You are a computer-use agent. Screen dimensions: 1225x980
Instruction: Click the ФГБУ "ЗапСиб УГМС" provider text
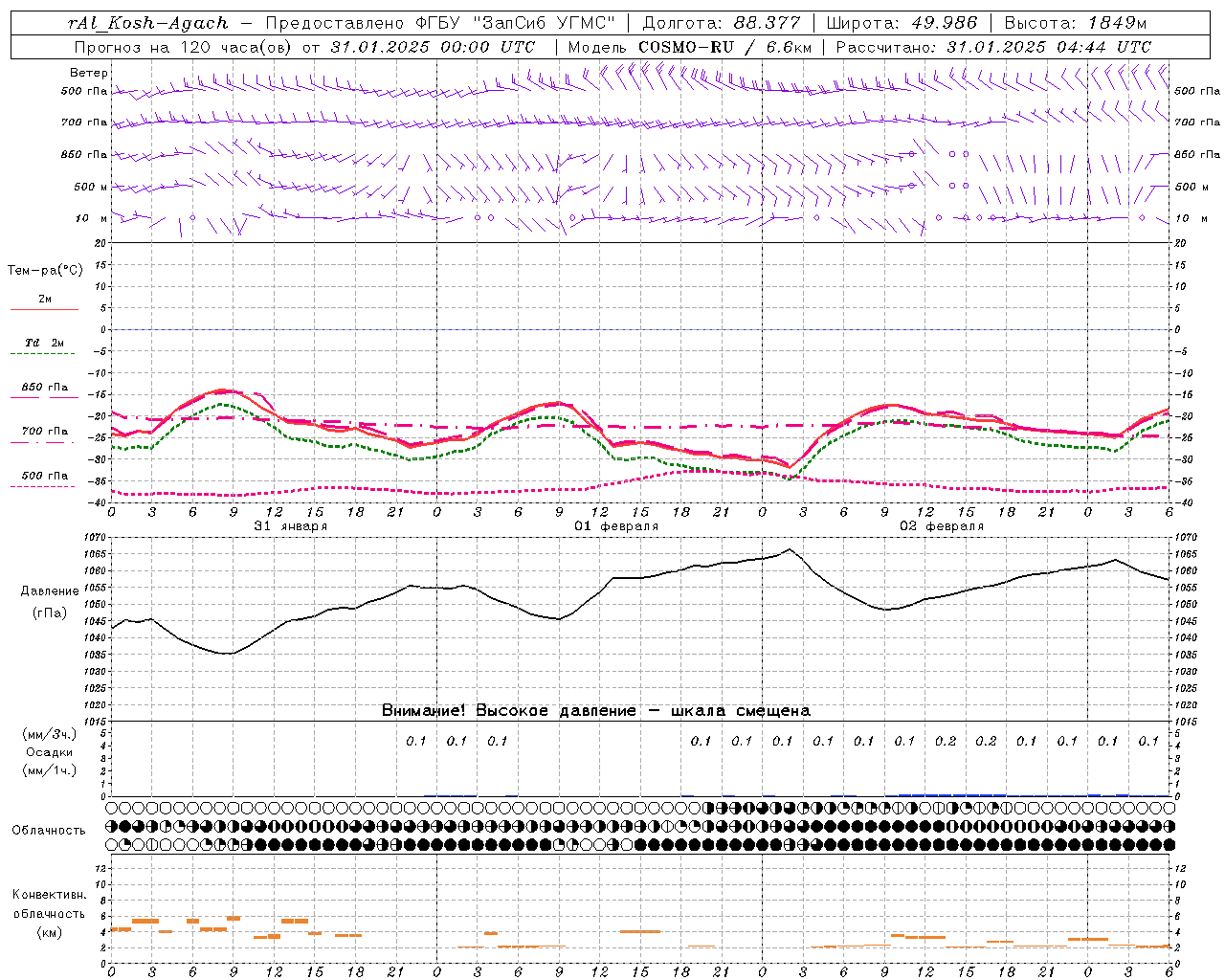(x=516, y=23)
